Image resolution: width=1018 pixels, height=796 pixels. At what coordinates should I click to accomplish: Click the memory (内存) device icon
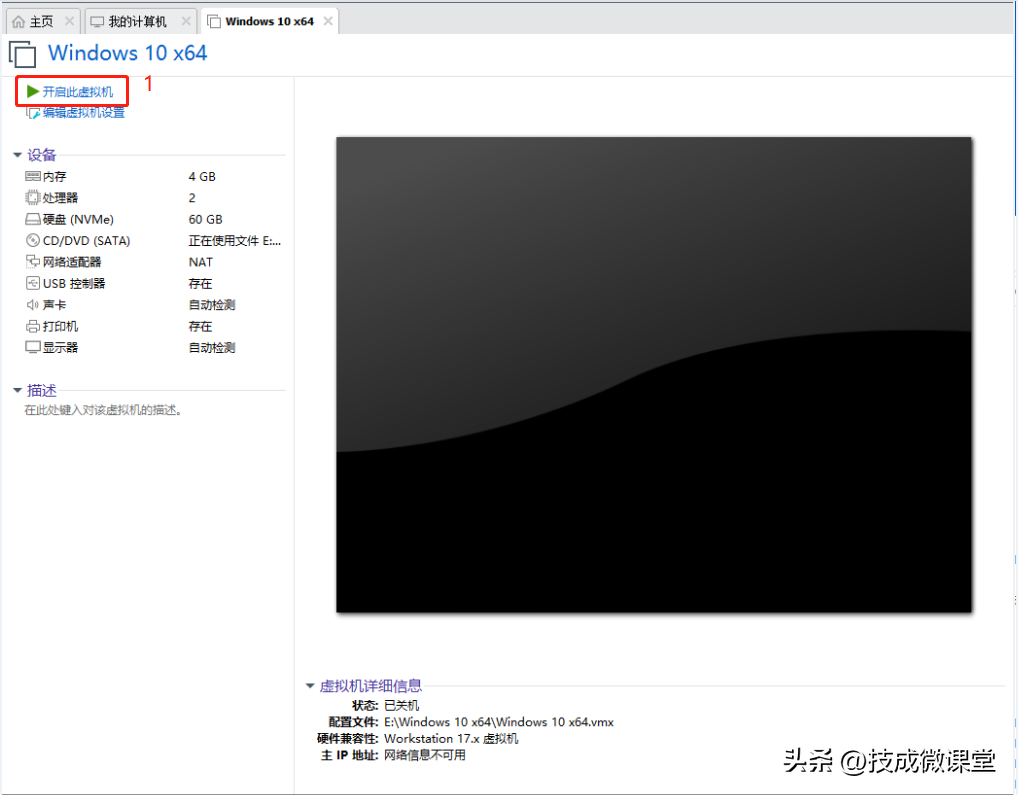32,176
